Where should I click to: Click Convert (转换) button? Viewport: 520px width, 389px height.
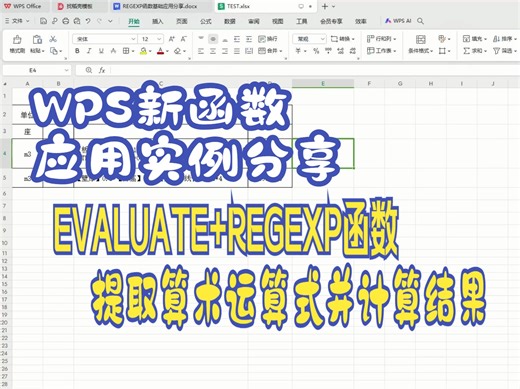pyautogui.click(x=343, y=39)
